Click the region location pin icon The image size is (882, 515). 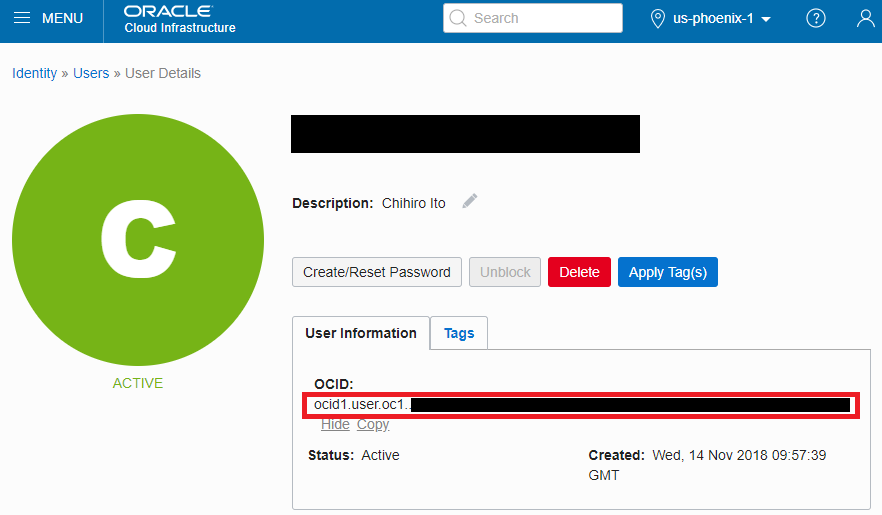coord(657,19)
